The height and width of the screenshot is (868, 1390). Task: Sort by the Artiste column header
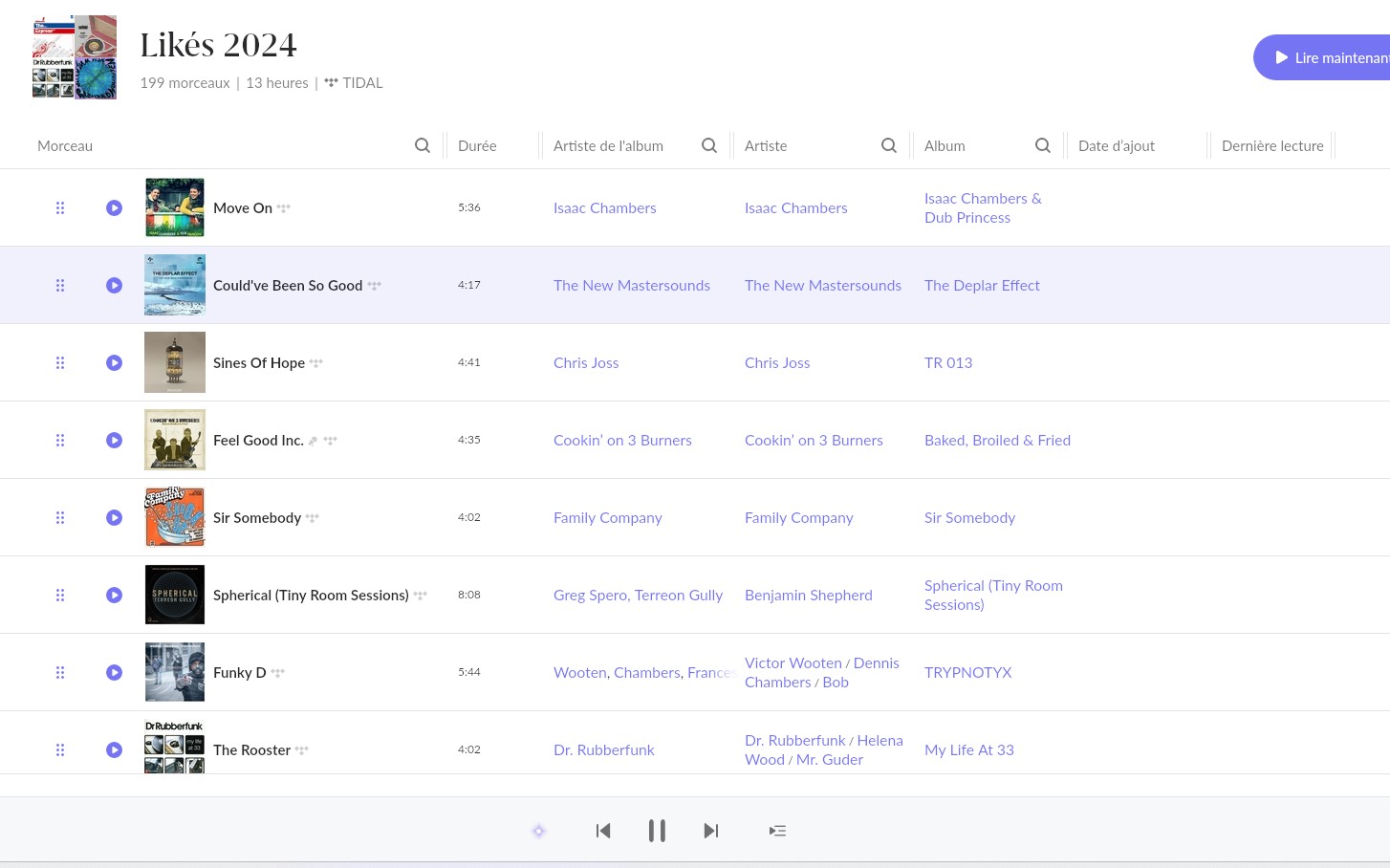[766, 145]
